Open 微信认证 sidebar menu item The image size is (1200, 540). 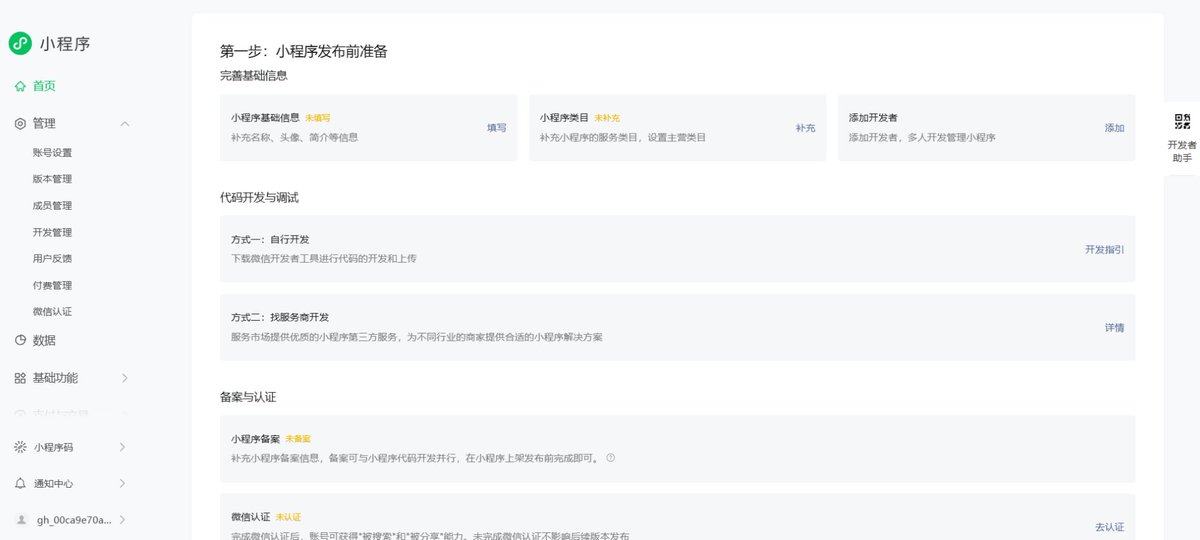52,312
